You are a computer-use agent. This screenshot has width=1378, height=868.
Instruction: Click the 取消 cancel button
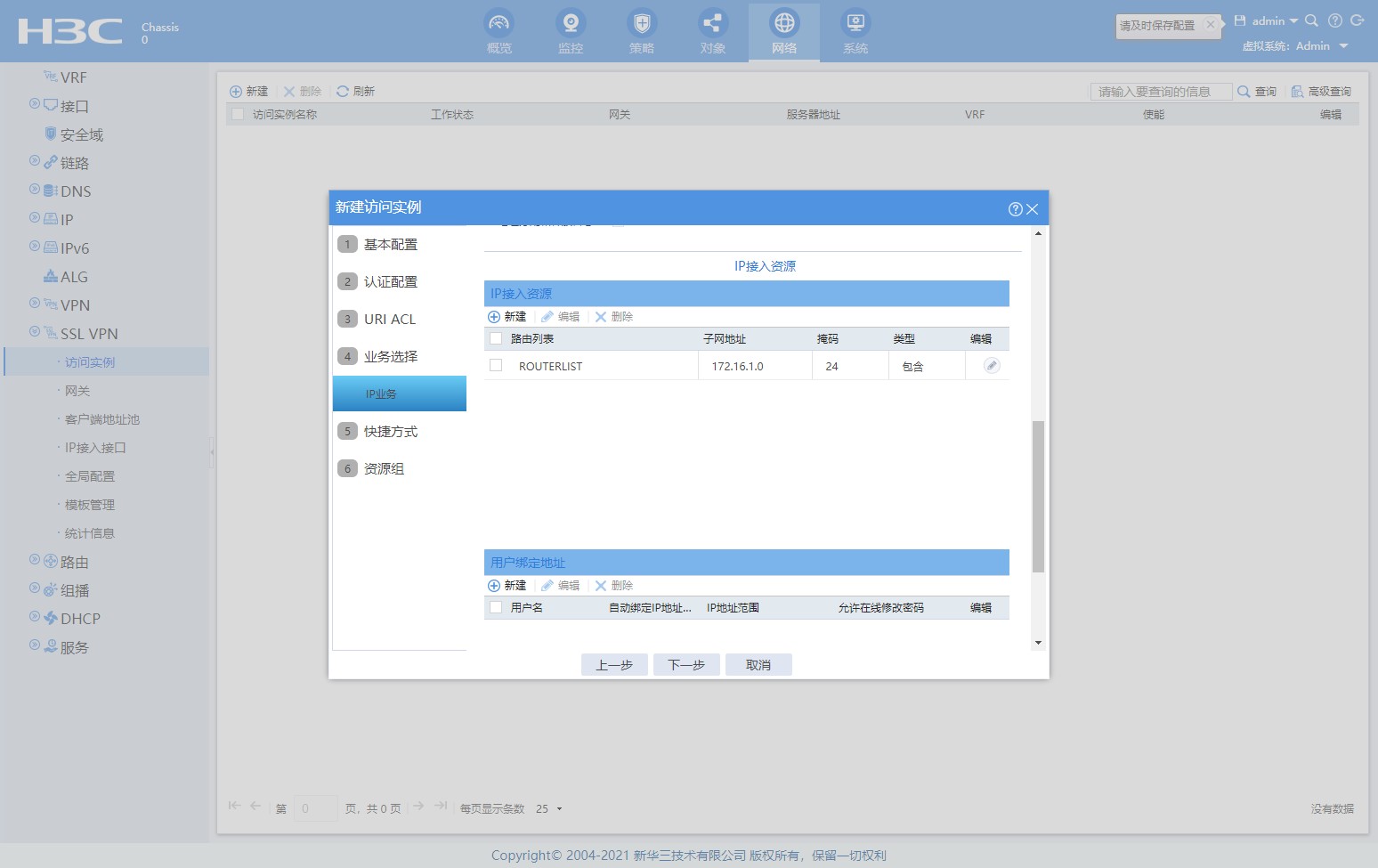pos(758,665)
